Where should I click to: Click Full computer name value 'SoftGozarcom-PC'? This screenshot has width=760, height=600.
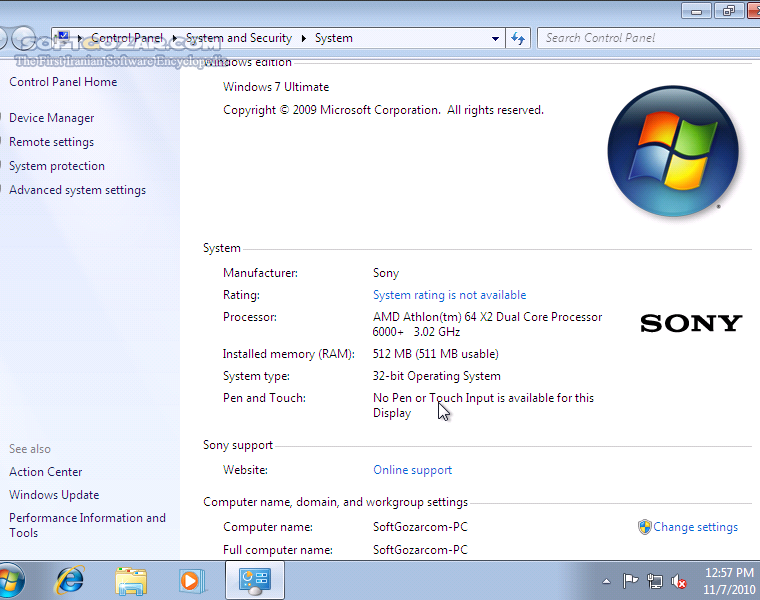pyautogui.click(x=420, y=550)
